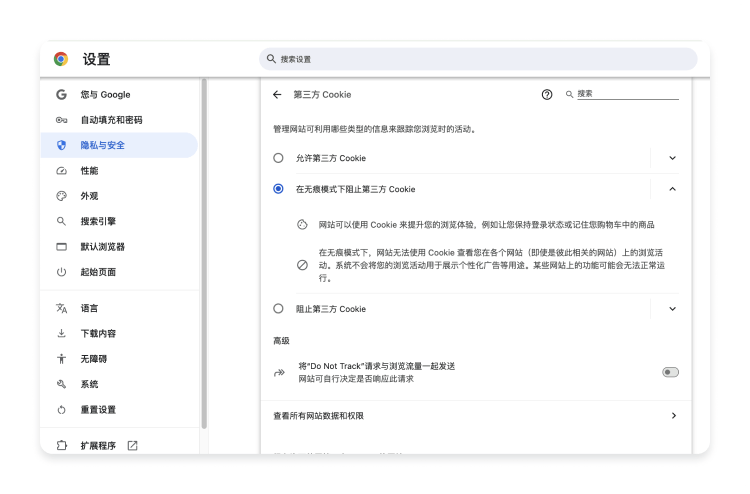Open 下载内容 settings section
The width and height of the screenshot is (750, 494).
[119, 333]
